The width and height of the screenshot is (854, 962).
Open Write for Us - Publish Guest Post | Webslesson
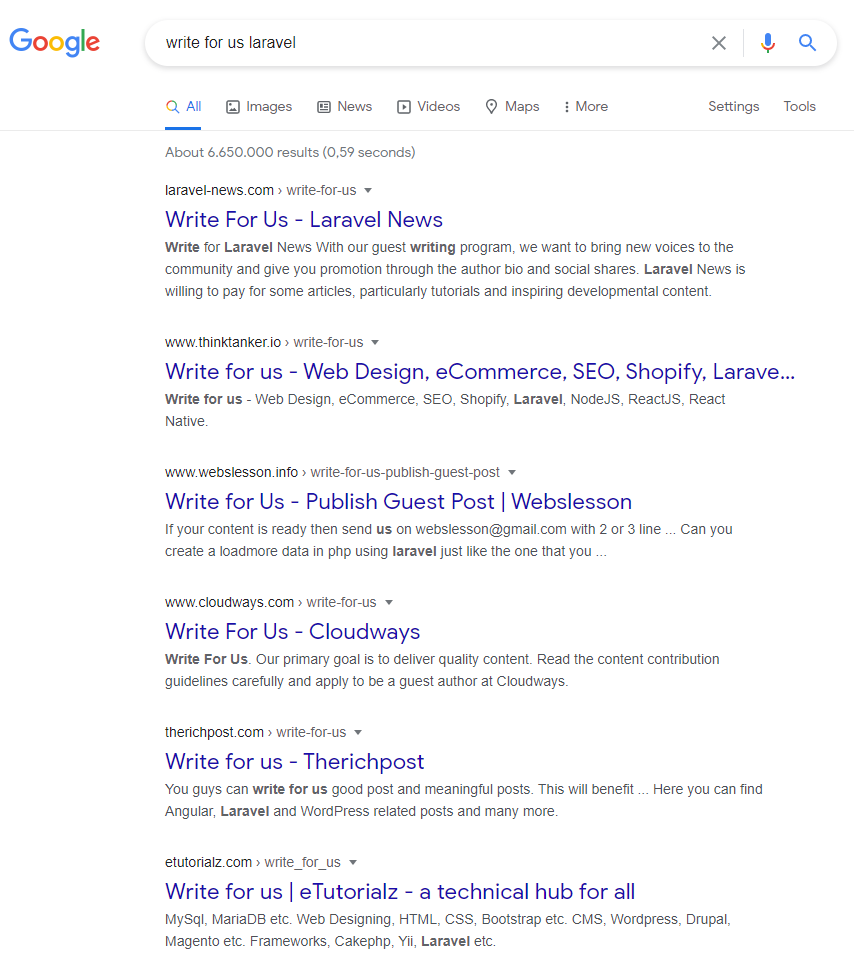click(398, 502)
